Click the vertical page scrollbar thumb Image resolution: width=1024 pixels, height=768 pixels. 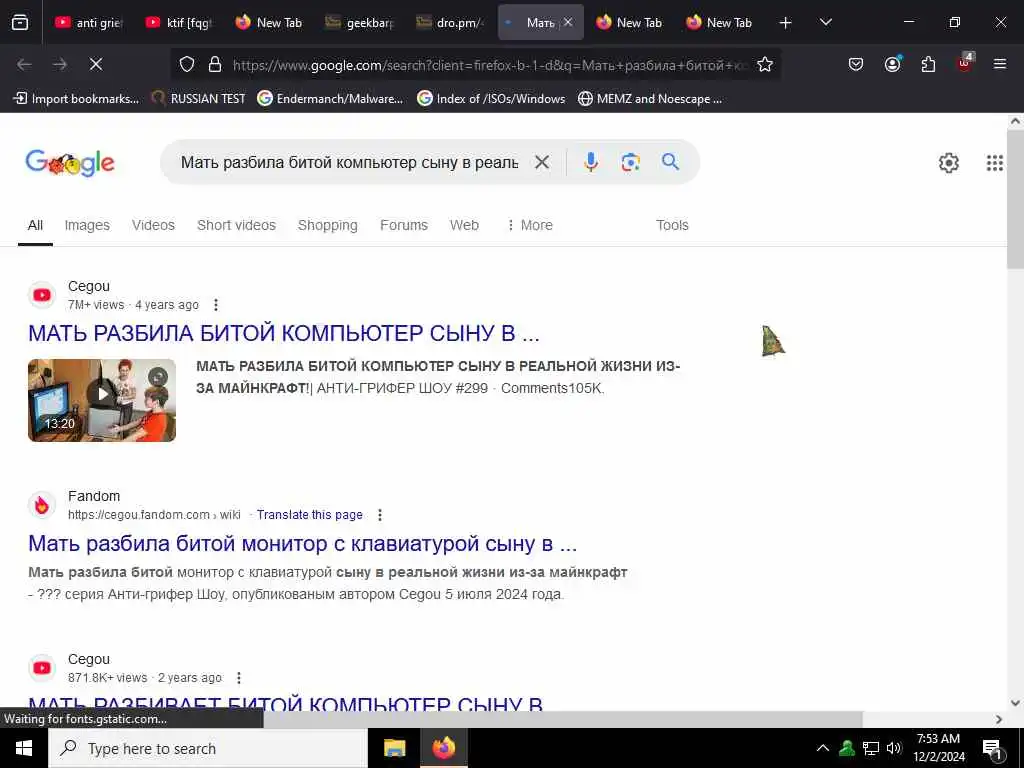[x=1015, y=199]
